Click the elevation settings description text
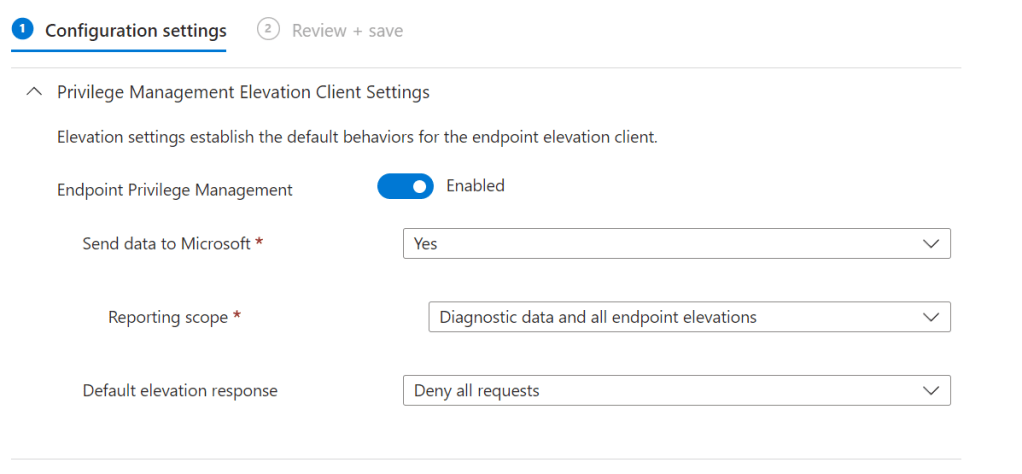This screenshot has width=1022, height=474. 357,138
